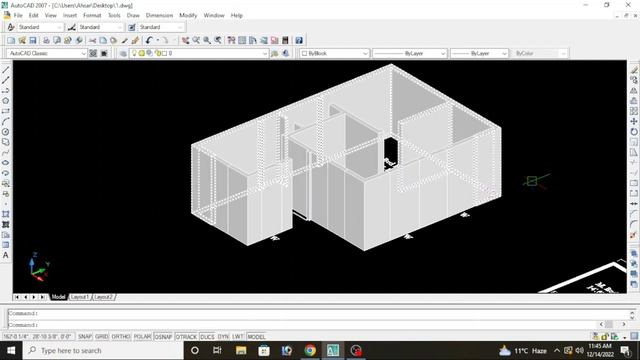Click the Match Properties brush icon
Image resolution: width=640 pixels, height=360 pixels.
coord(124,40)
